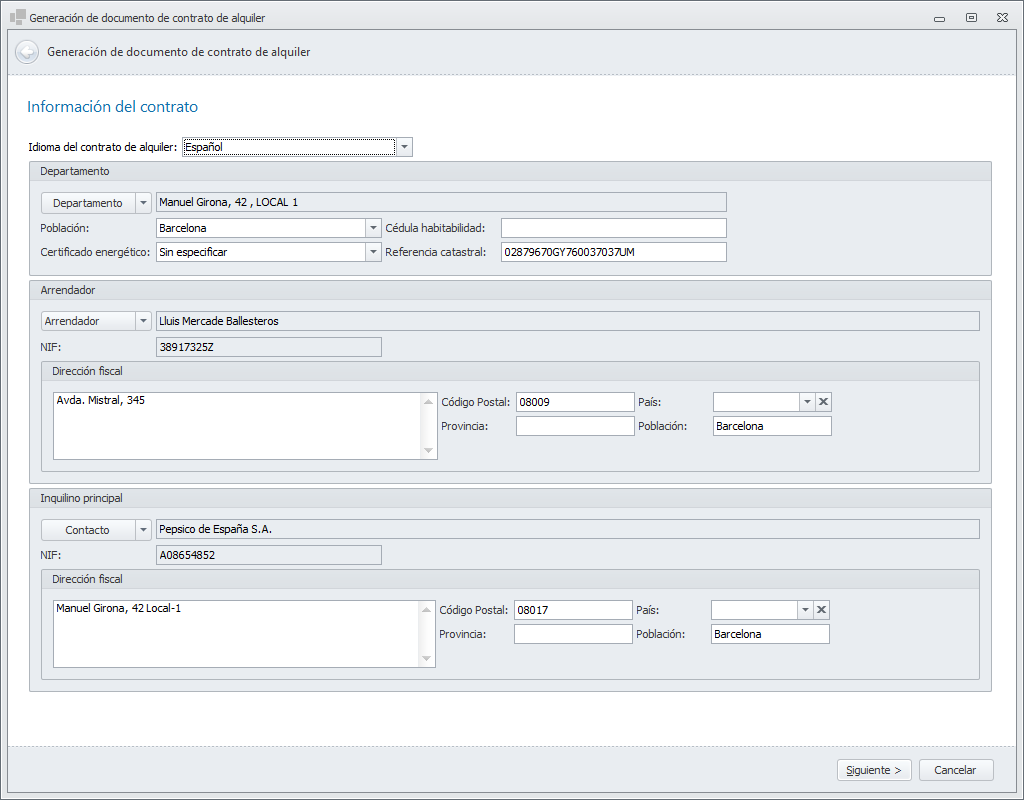Expand the Población dropdown showing Barcelona
This screenshot has height=800, width=1024.
pyautogui.click(x=373, y=228)
